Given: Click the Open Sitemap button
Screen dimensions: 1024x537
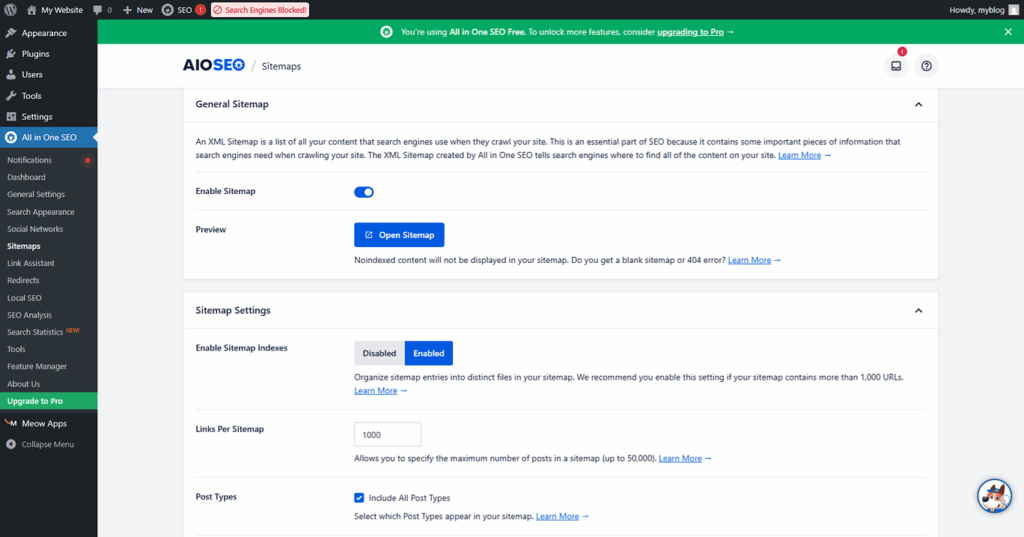Looking at the screenshot, I should tap(399, 235).
